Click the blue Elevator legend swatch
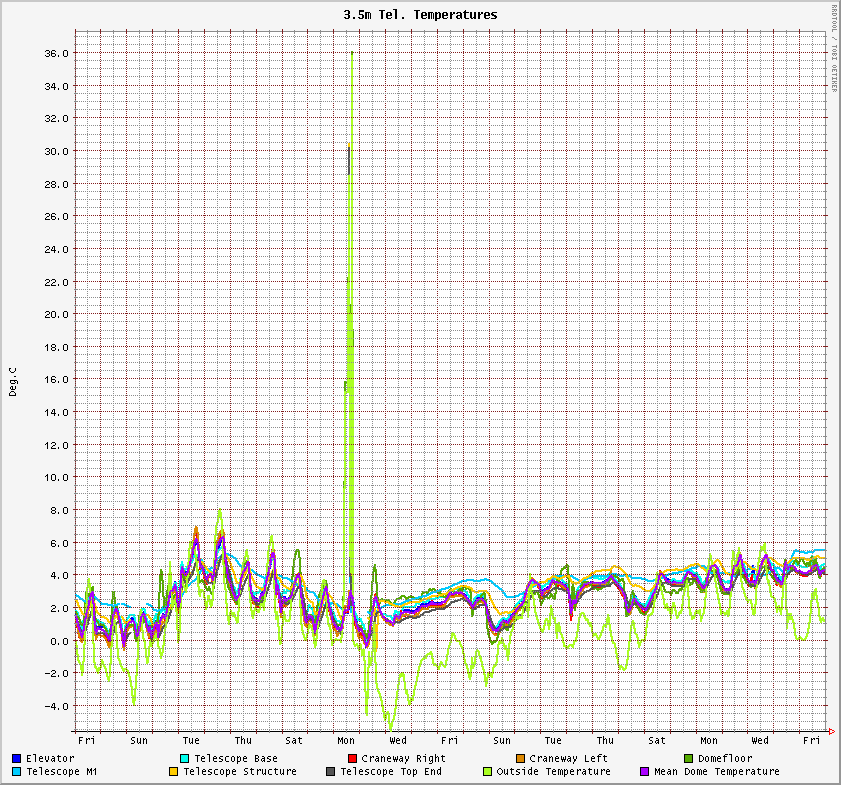 click(x=17, y=759)
